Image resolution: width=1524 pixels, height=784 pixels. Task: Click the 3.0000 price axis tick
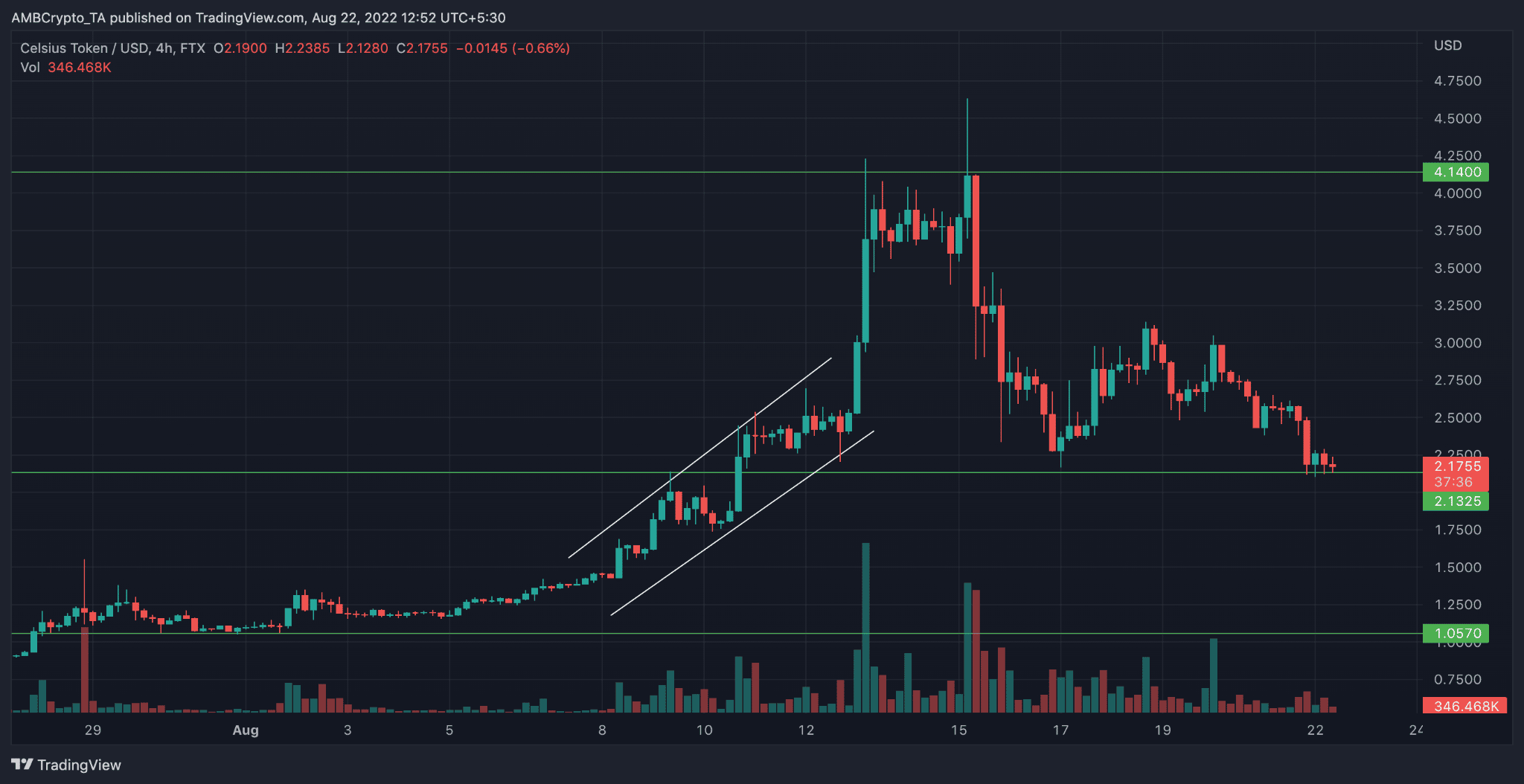pyautogui.click(x=1457, y=343)
